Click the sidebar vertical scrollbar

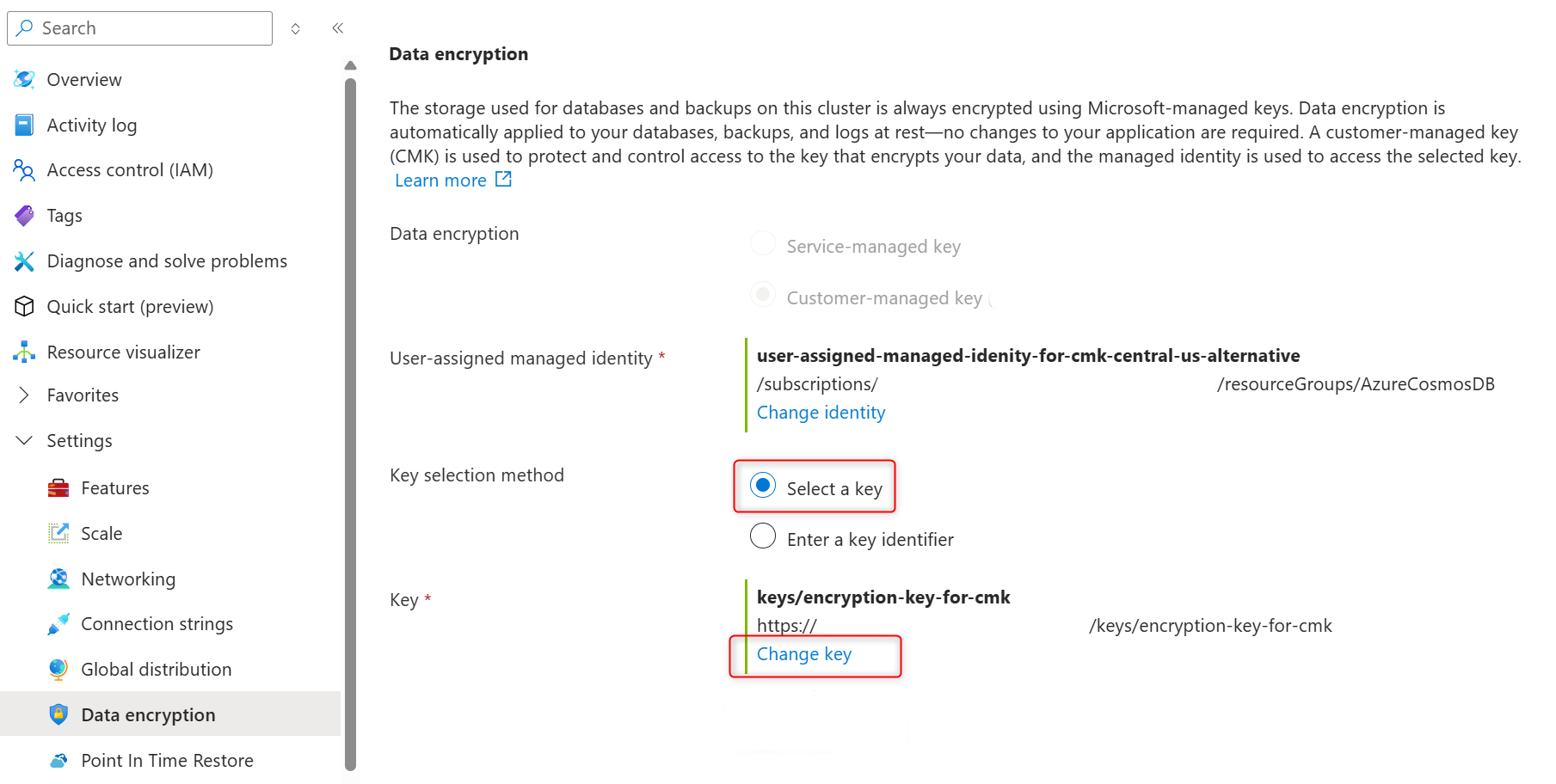[350, 421]
